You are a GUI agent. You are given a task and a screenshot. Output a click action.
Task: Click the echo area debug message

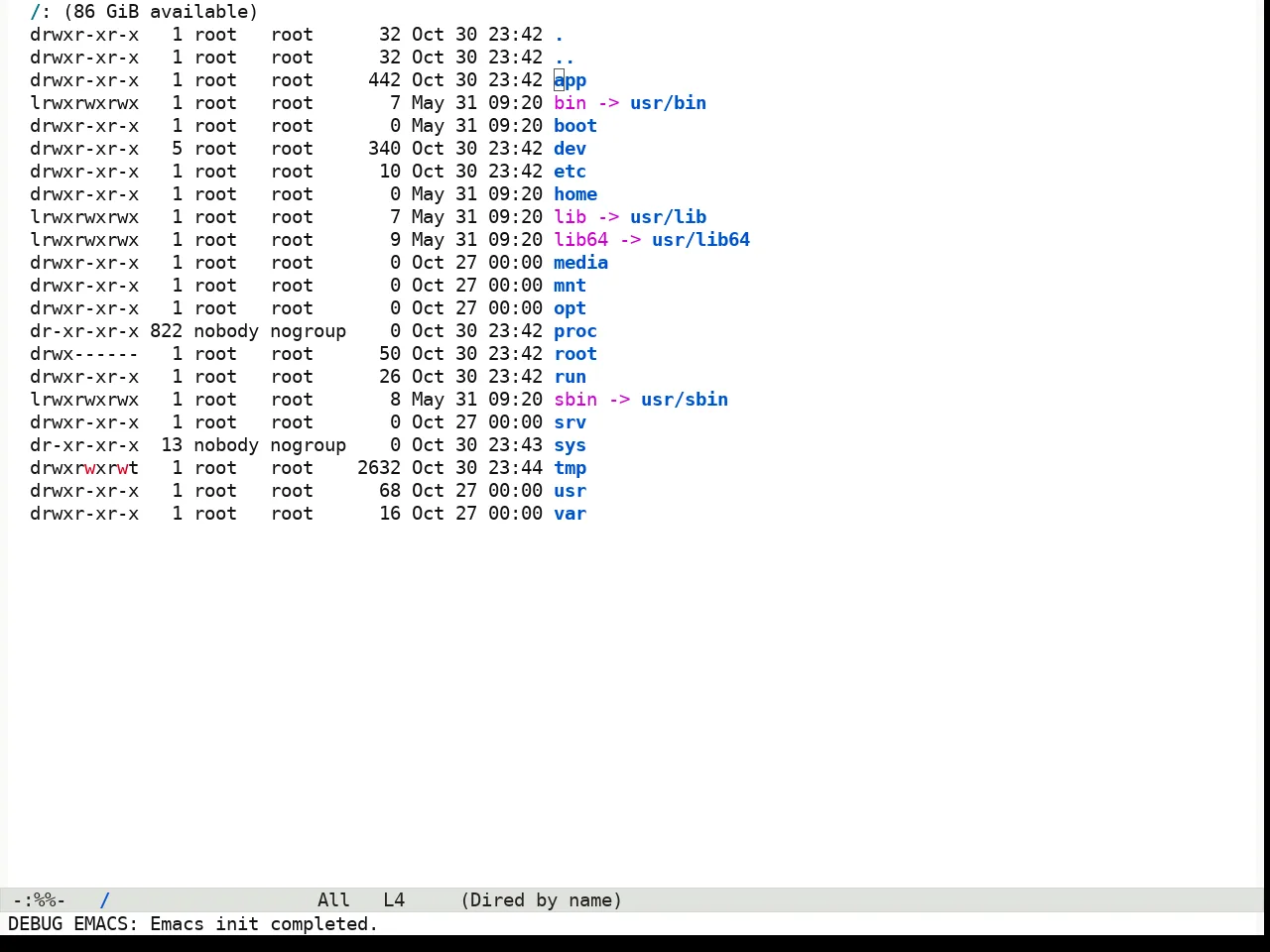pyautogui.click(x=193, y=924)
